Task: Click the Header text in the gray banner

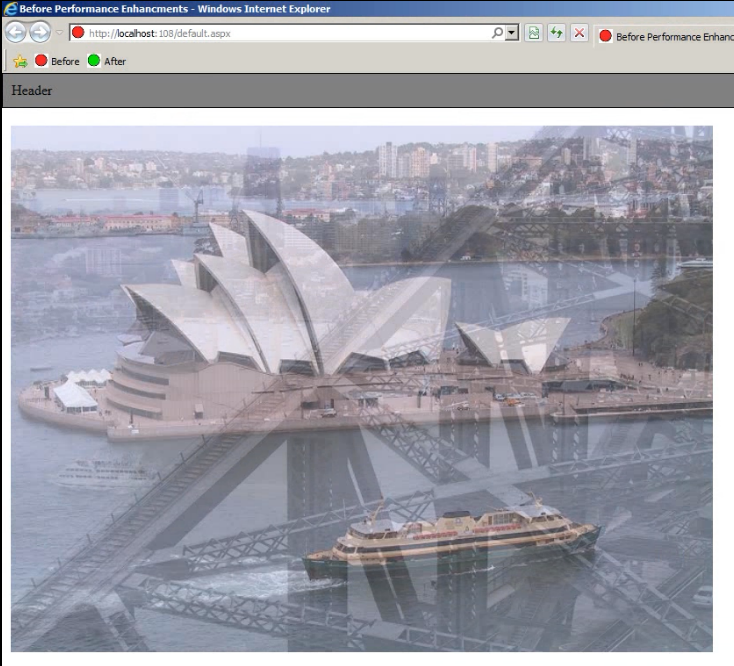Action: (x=32, y=91)
